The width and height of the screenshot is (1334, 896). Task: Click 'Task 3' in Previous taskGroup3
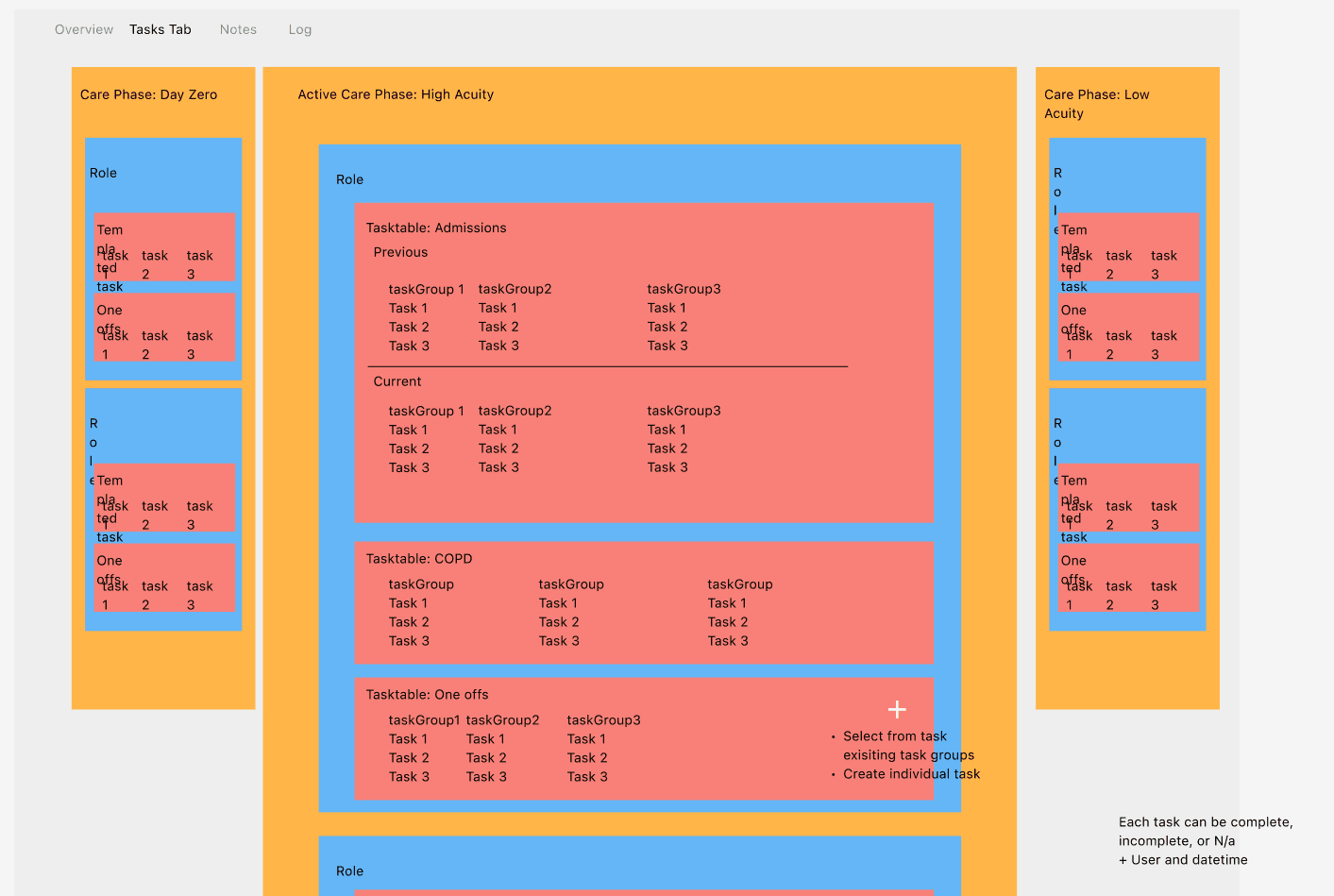[667, 346]
